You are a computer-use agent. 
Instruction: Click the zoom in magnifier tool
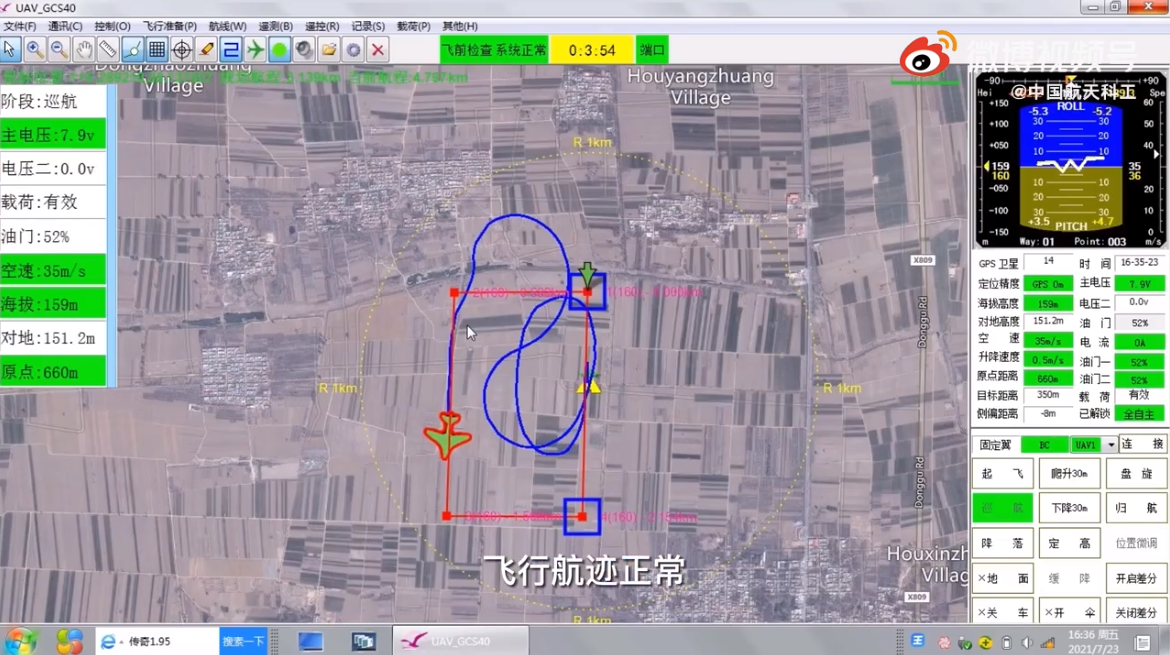(35, 49)
